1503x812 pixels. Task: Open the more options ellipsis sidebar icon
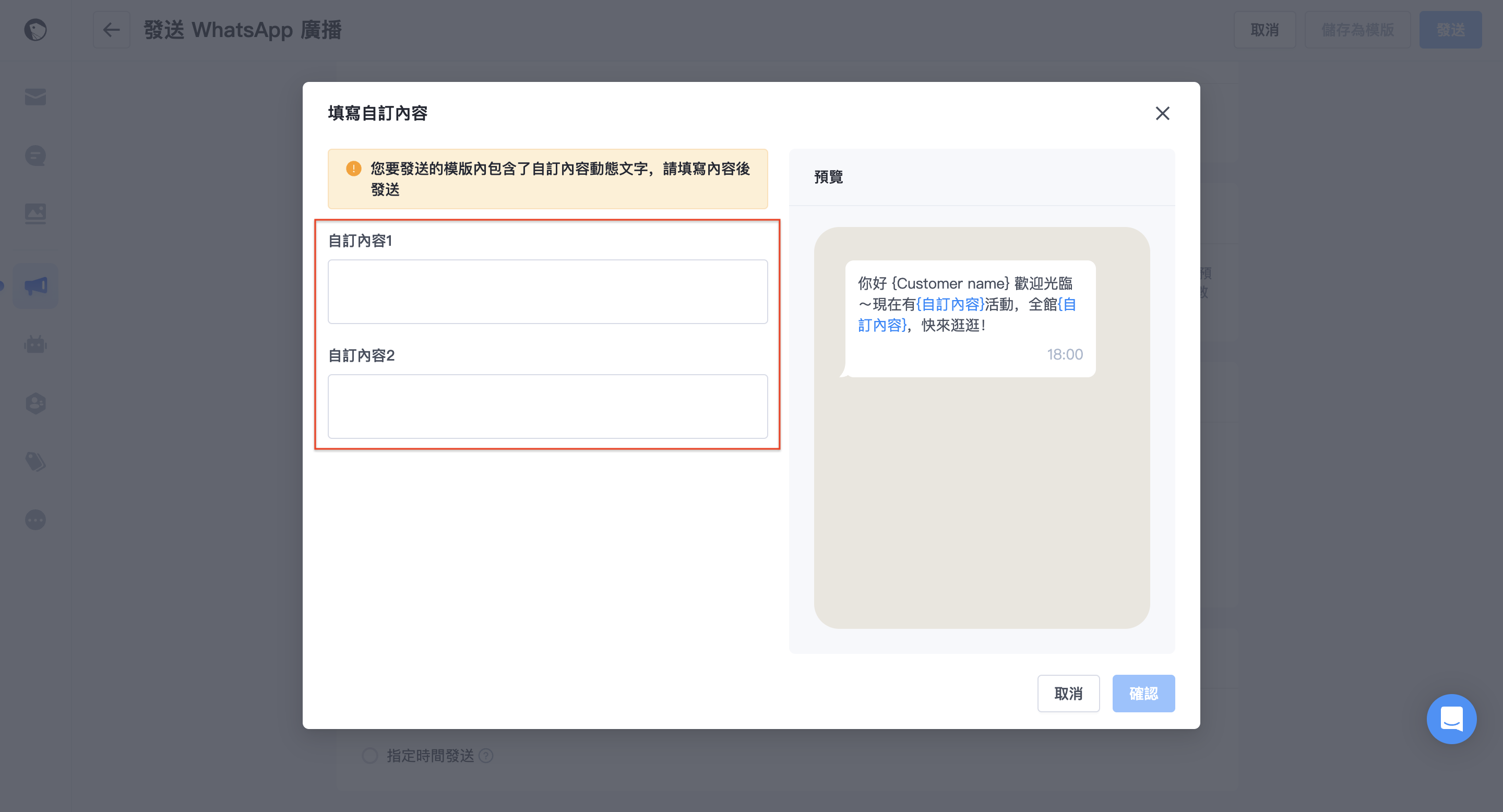click(35, 520)
